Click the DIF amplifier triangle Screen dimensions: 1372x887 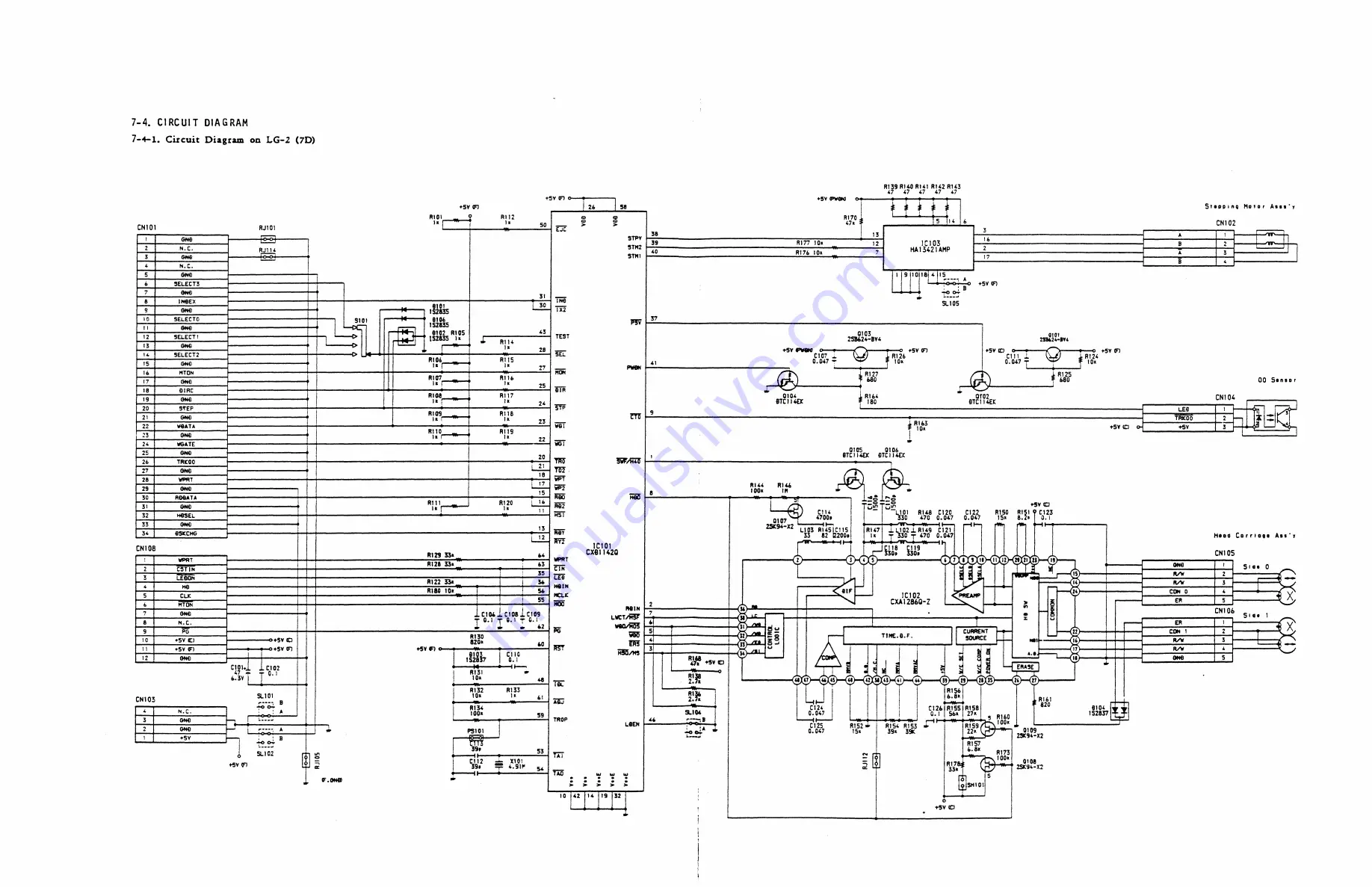pos(845,590)
